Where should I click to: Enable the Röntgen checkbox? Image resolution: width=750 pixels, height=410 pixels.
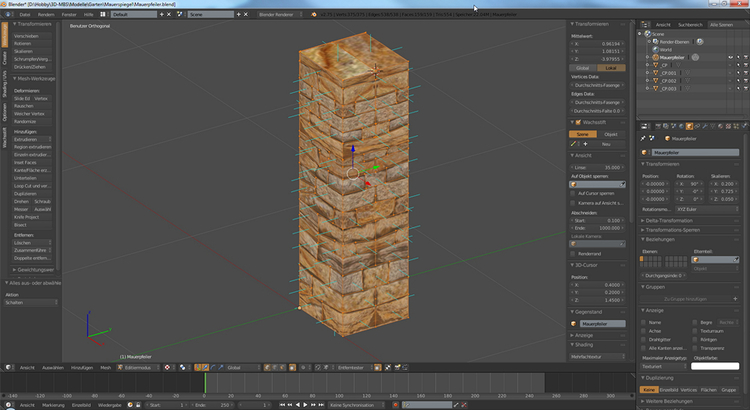tap(695, 340)
